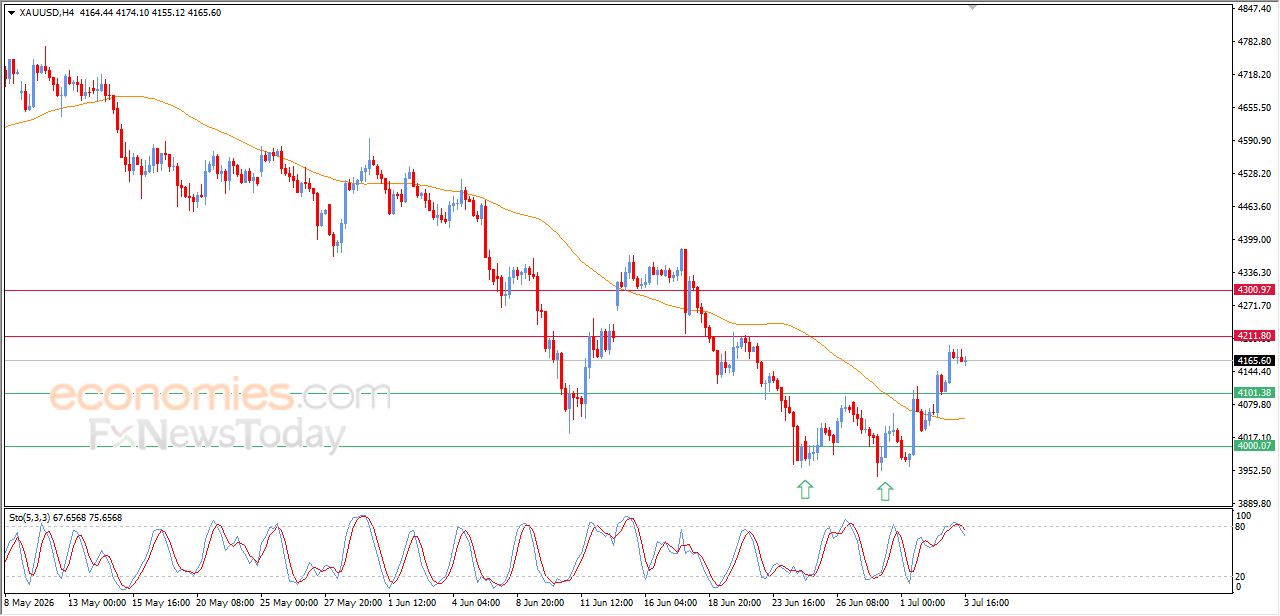The width and height of the screenshot is (1280, 616).
Task: Click the left green up arrow marker
Action: [x=805, y=489]
